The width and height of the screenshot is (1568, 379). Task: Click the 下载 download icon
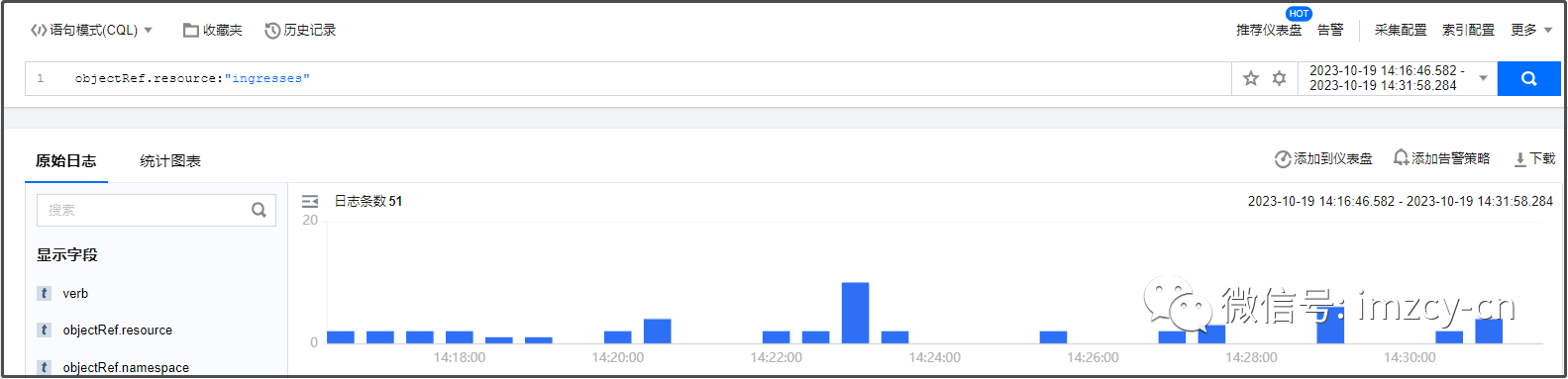pos(1520,159)
